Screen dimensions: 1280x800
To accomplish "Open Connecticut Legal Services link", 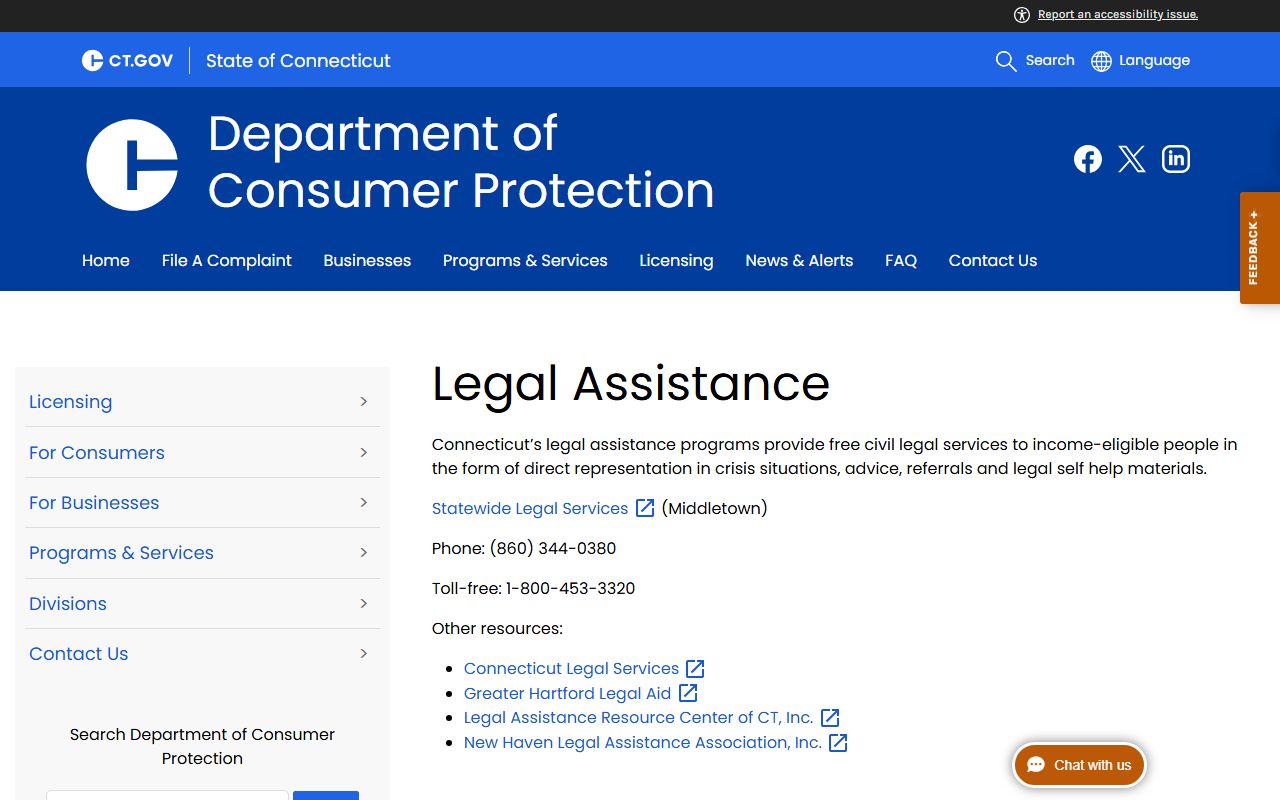I will 571,668.
